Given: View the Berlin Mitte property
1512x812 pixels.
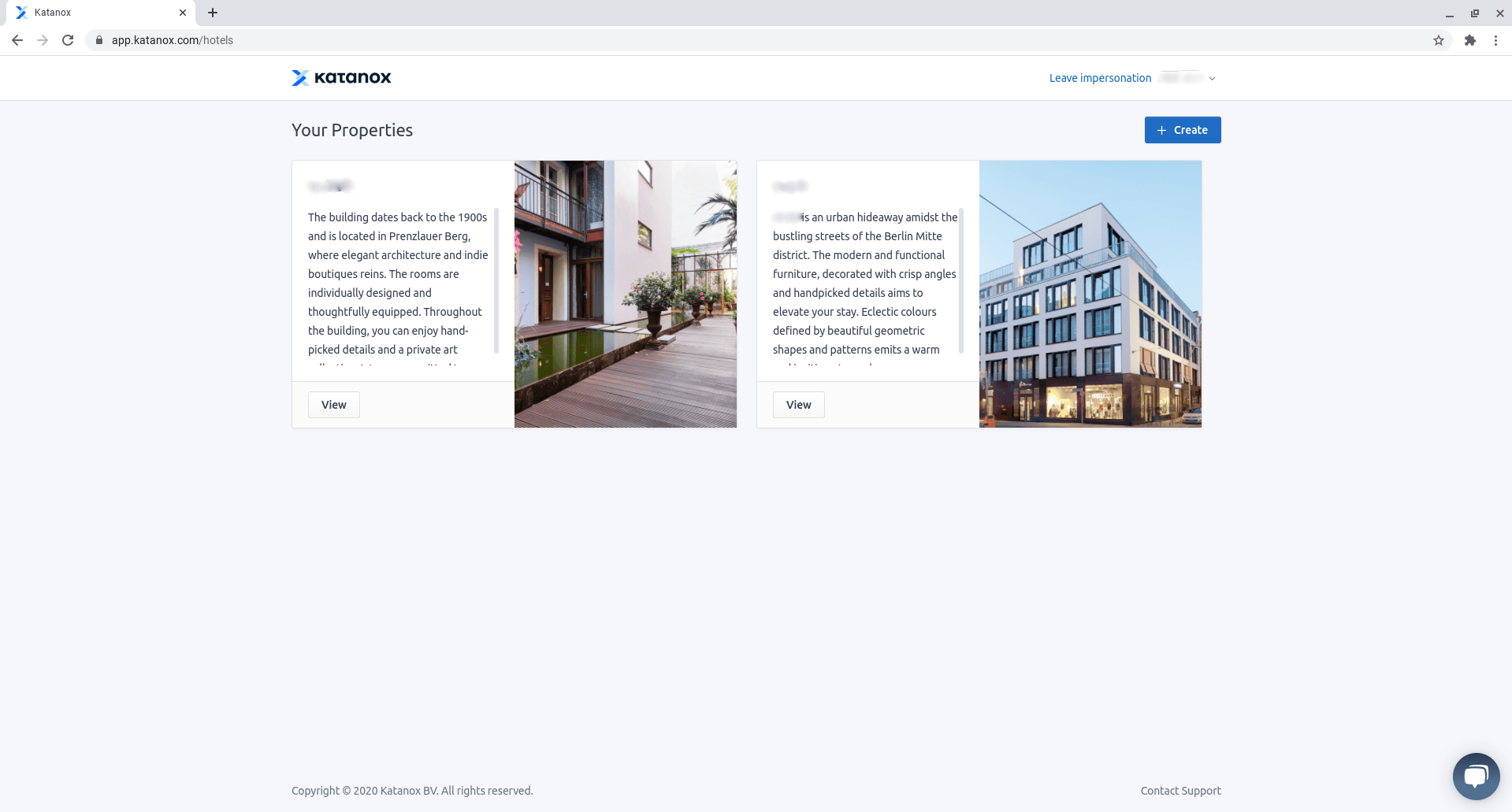Looking at the screenshot, I should 798,405.
